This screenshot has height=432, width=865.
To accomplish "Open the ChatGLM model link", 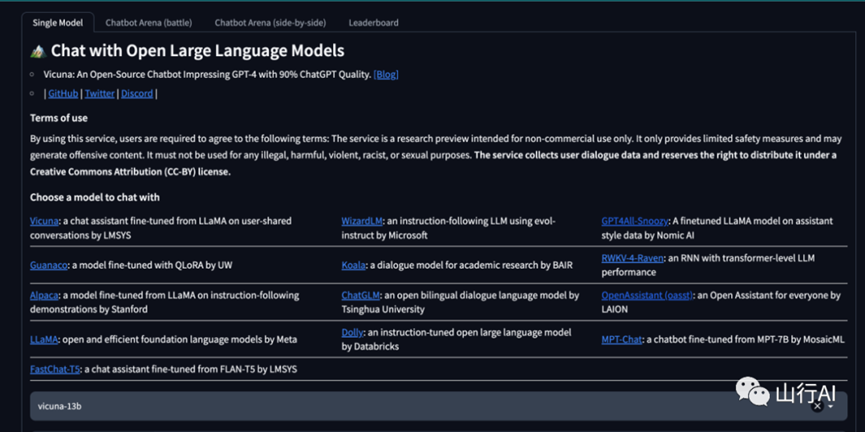I will point(360,296).
